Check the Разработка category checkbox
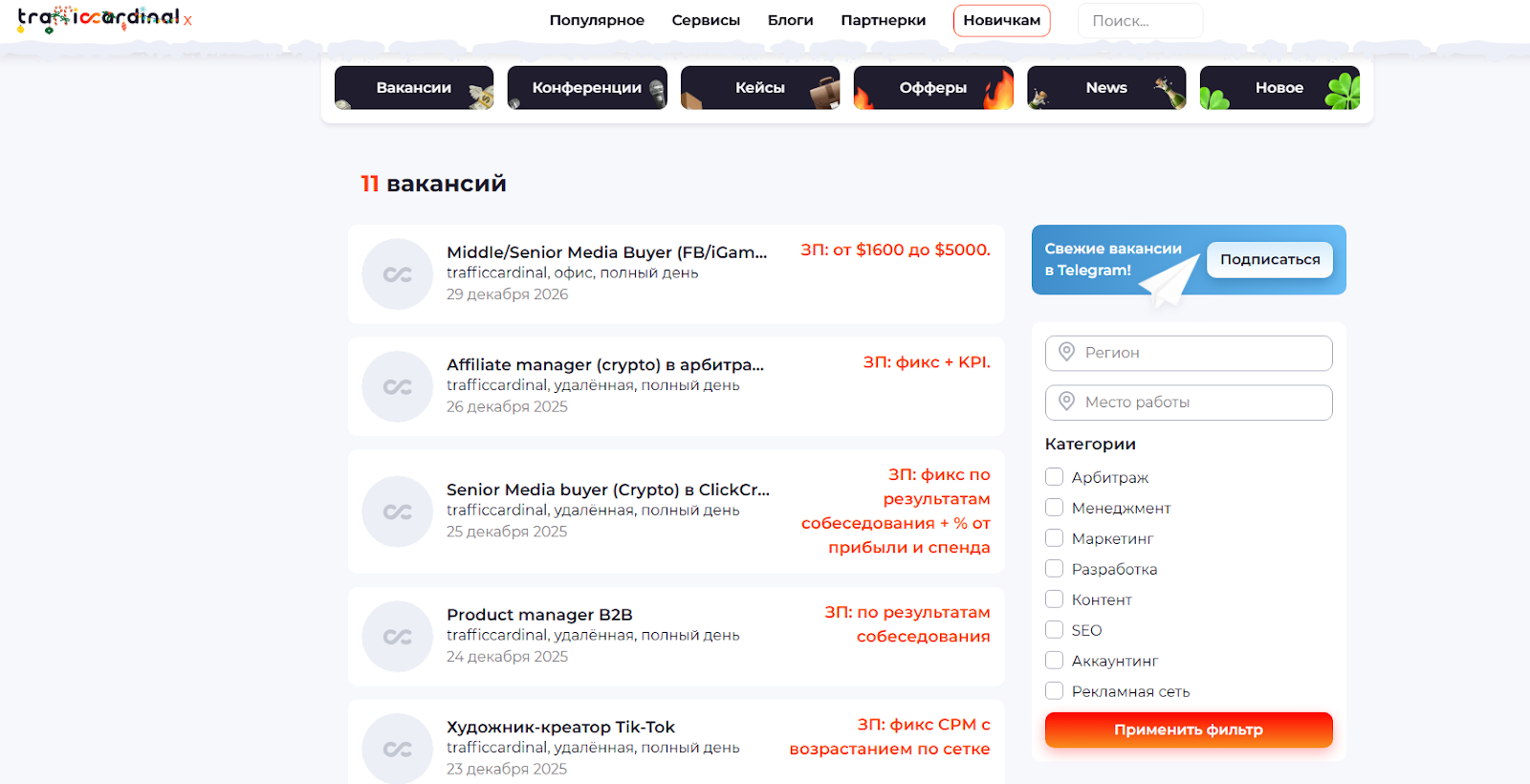The image size is (1530, 784). [1054, 569]
